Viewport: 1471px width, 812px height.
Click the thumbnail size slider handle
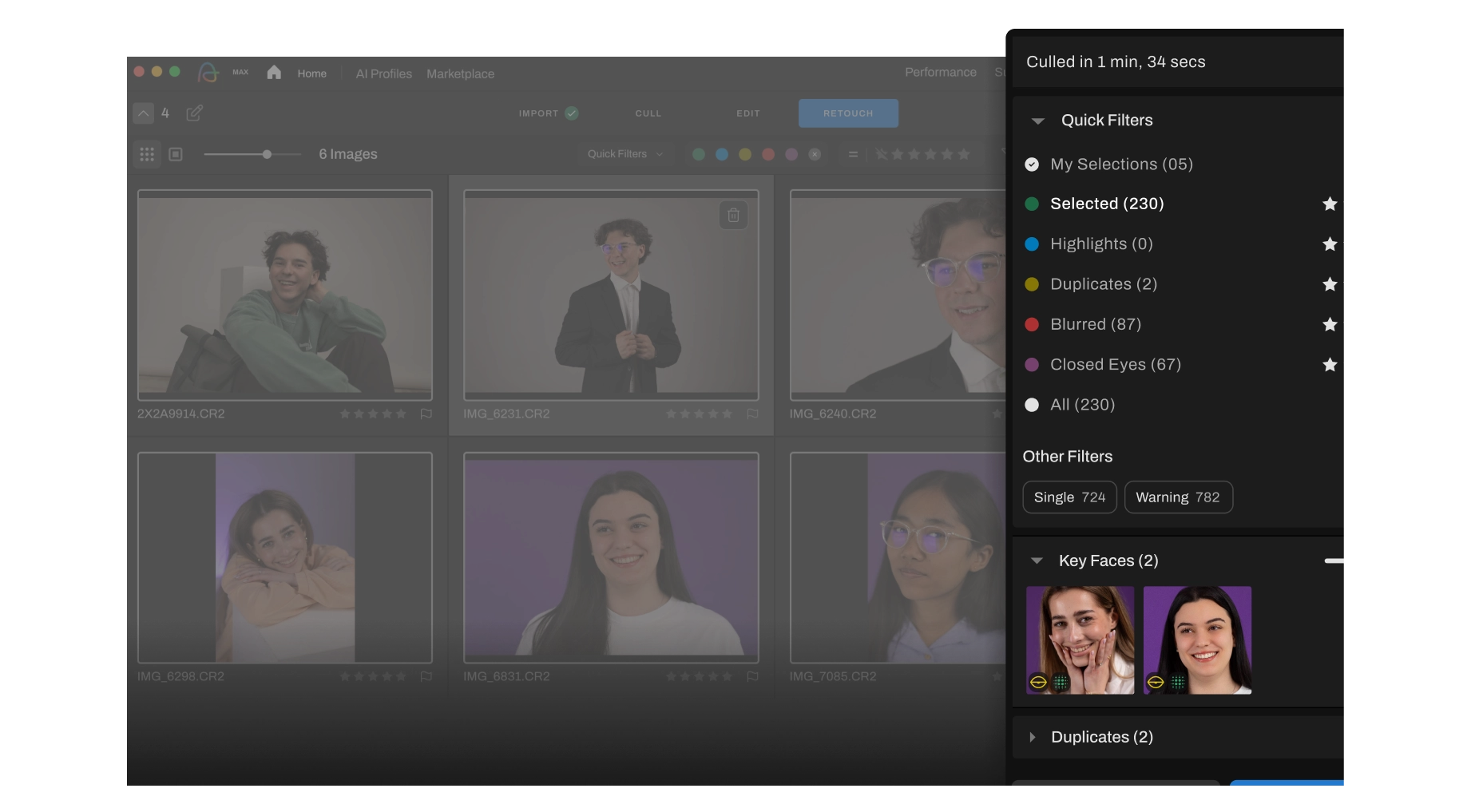[267, 154]
